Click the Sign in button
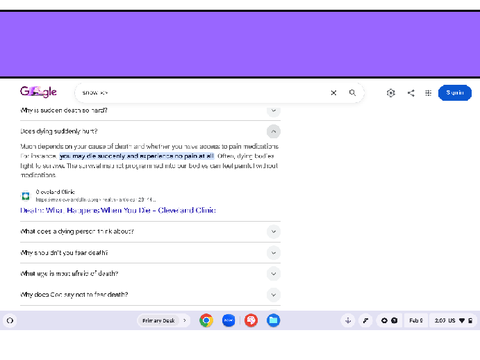 point(455,93)
